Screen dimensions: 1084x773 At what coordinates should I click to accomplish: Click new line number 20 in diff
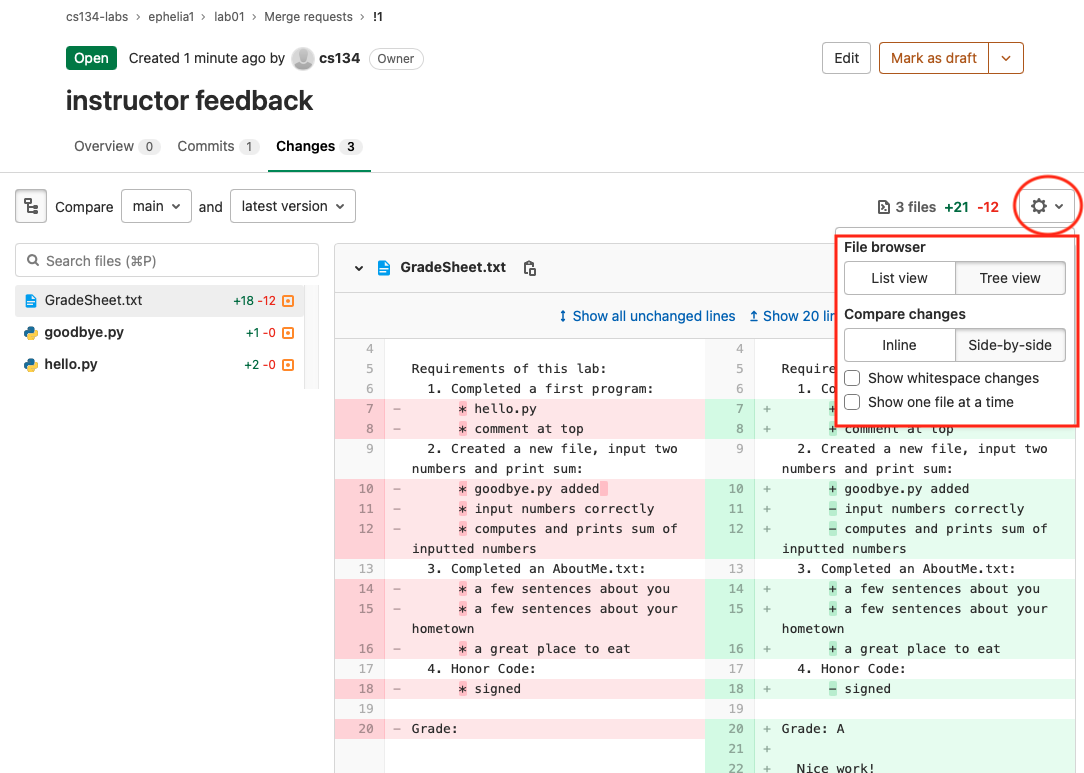point(735,729)
